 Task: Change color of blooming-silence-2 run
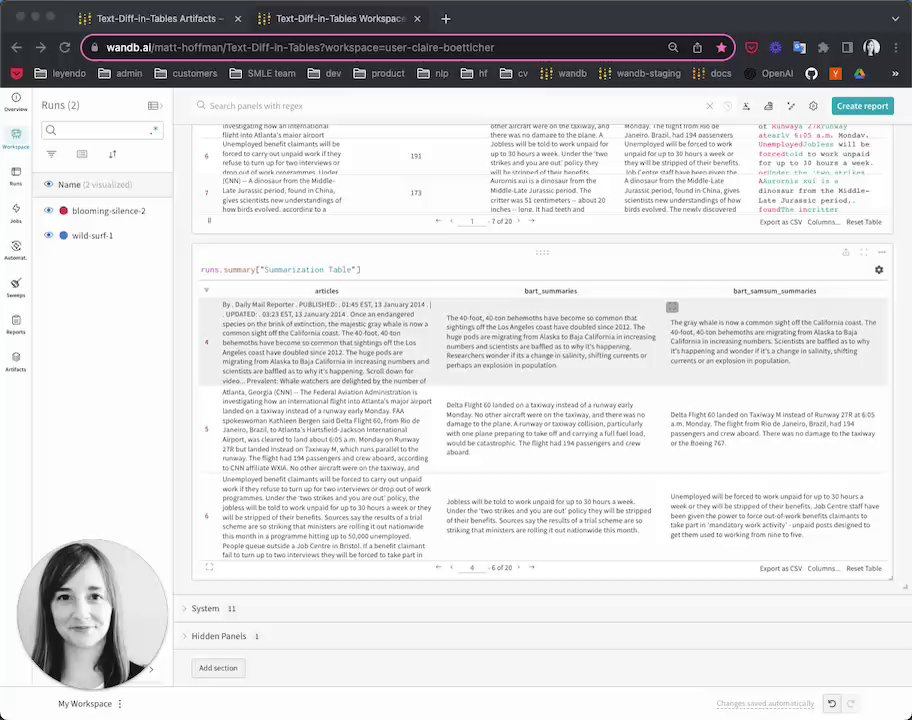63,211
